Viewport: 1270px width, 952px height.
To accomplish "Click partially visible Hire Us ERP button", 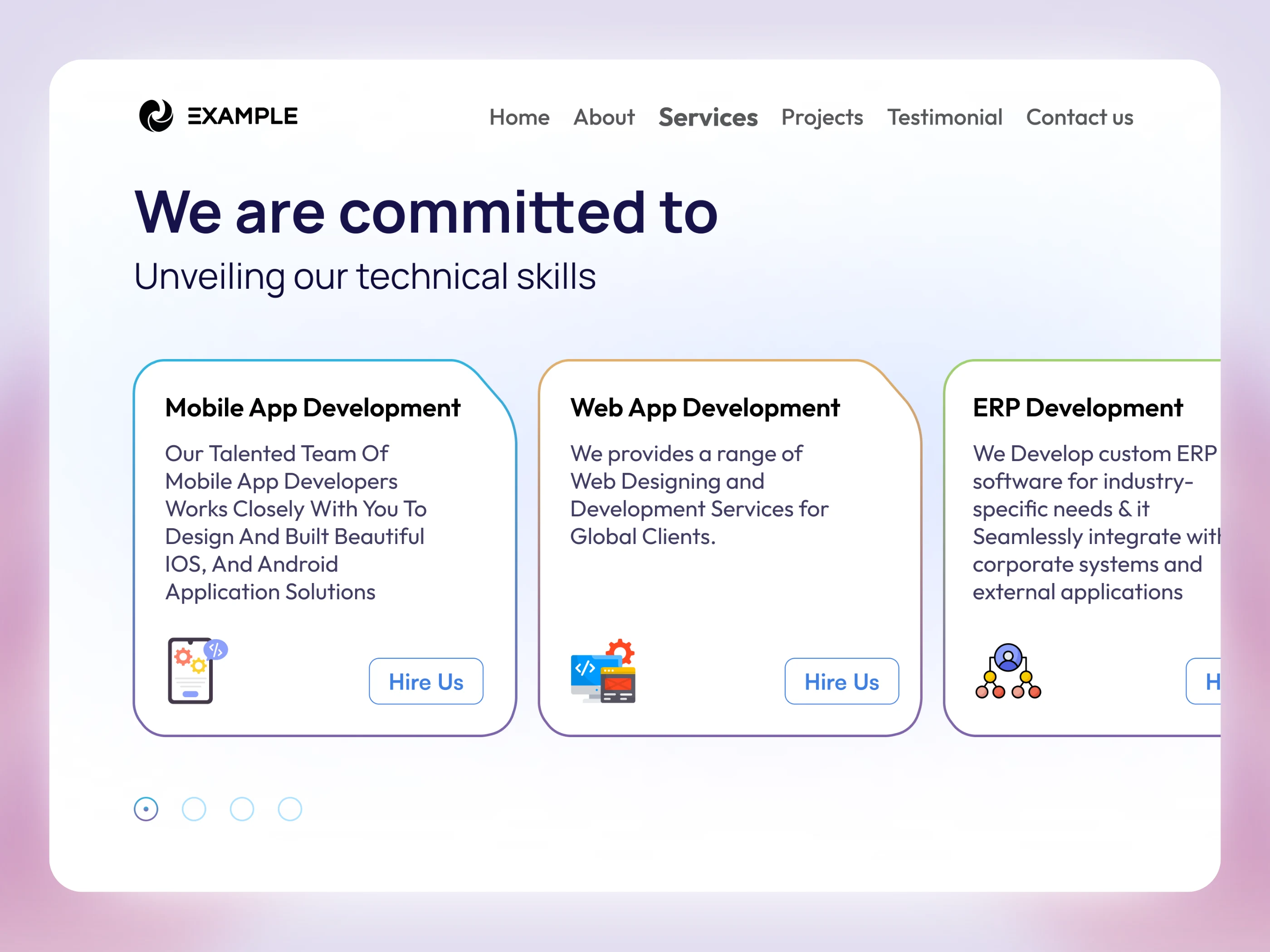I will [x=1205, y=681].
